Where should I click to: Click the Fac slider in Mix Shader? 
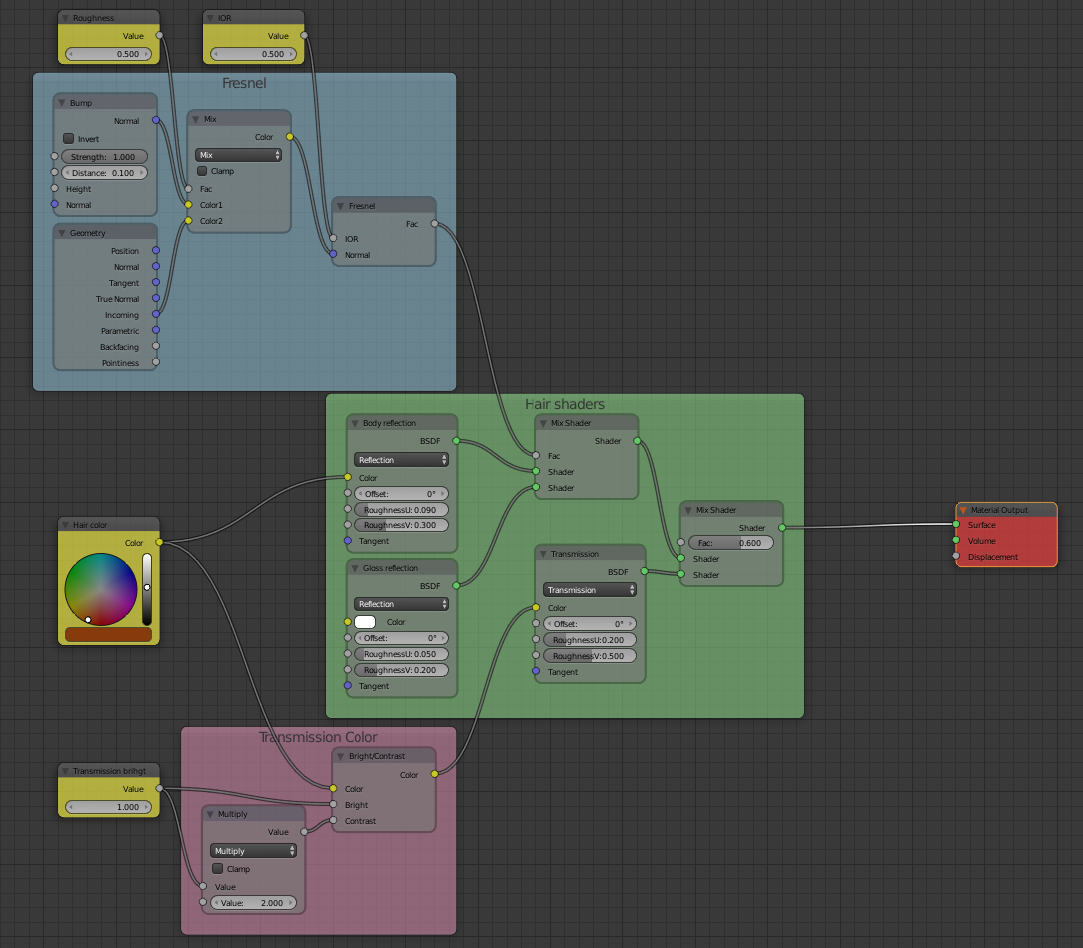pos(730,543)
